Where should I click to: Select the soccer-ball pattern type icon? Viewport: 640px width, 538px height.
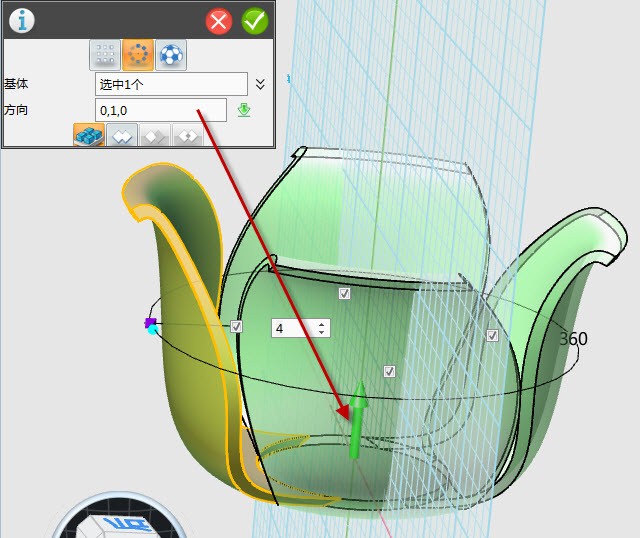(170, 55)
